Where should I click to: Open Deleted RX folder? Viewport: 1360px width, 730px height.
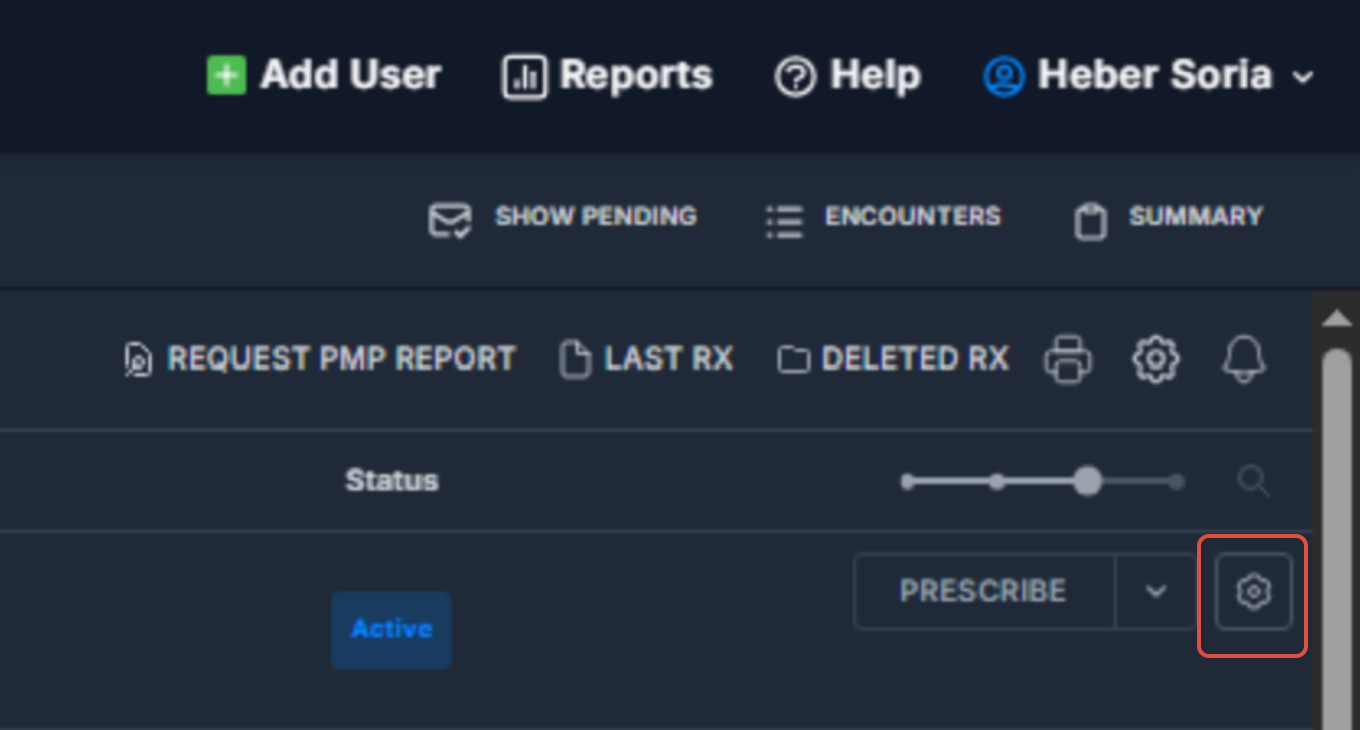[893, 359]
